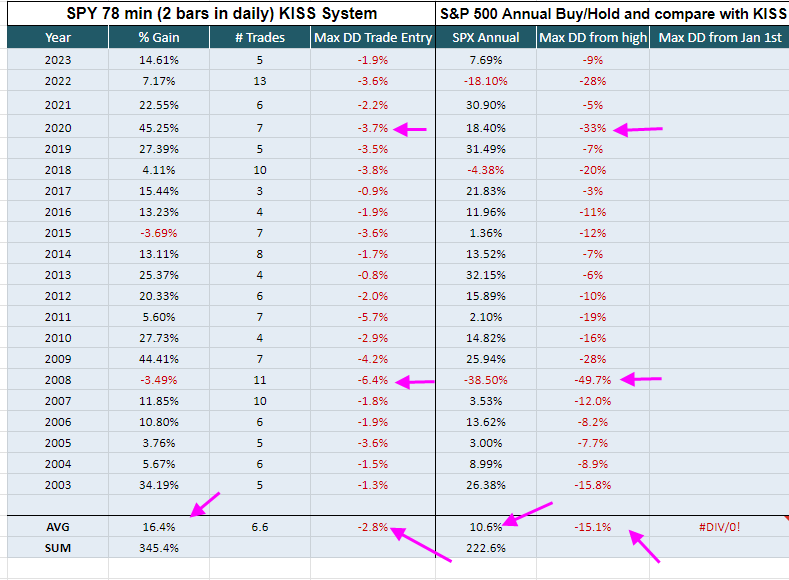Select the 11 trades cell for 2008
This screenshot has width=789, height=580.
260,380
